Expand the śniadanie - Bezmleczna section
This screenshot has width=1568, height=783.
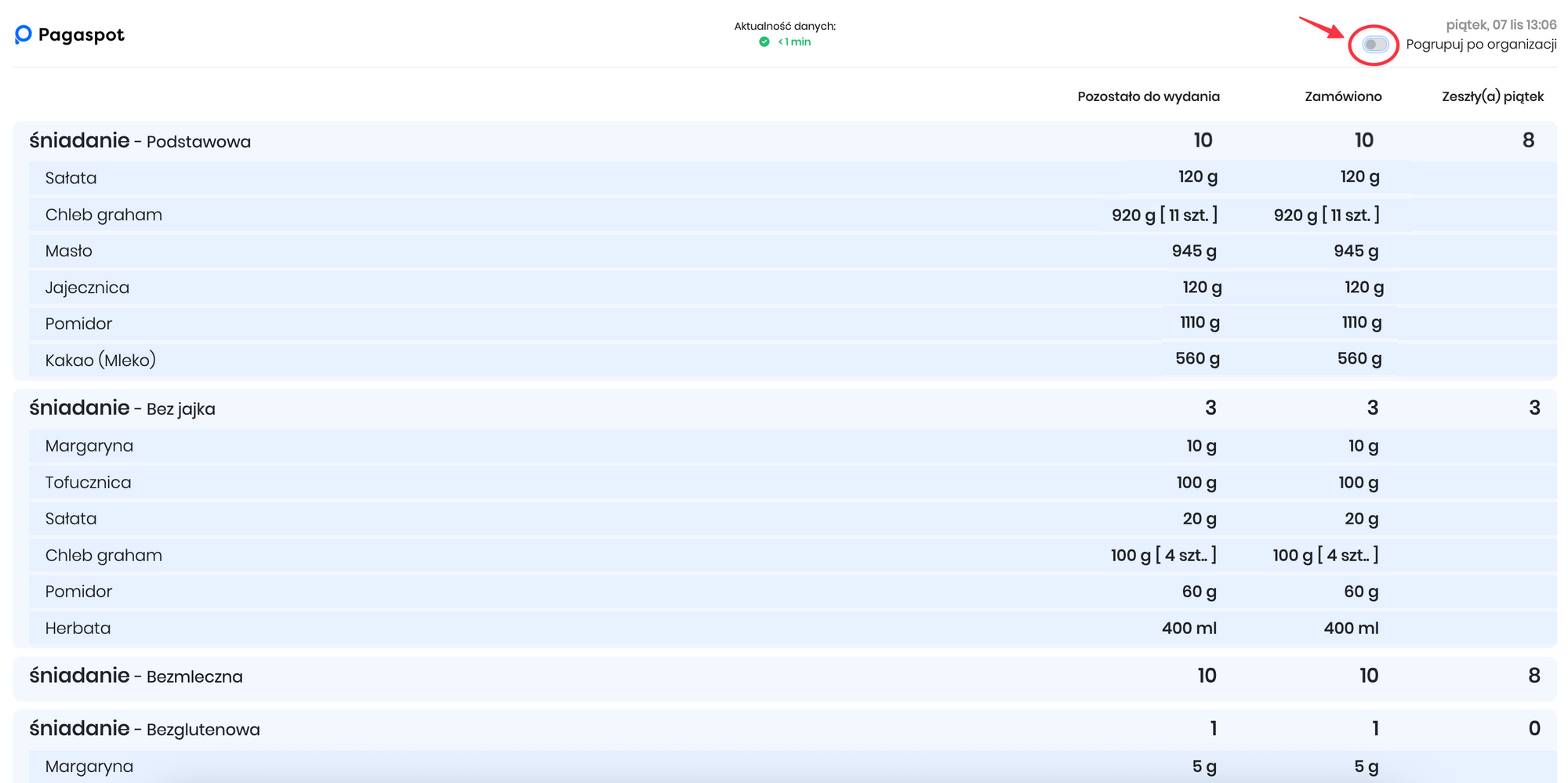tap(136, 676)
